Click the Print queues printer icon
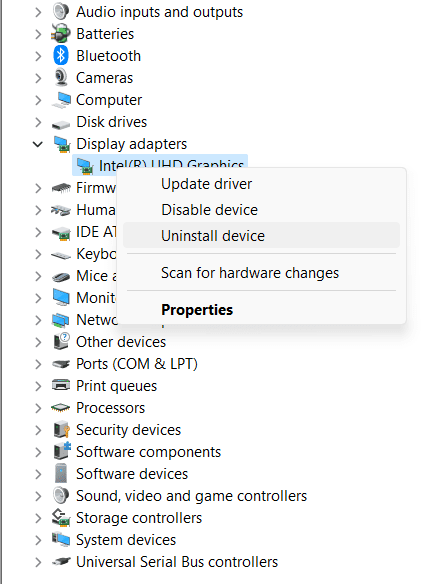This screenshot has width=438, height=584. pyautogui.click(x=61, y=385)
